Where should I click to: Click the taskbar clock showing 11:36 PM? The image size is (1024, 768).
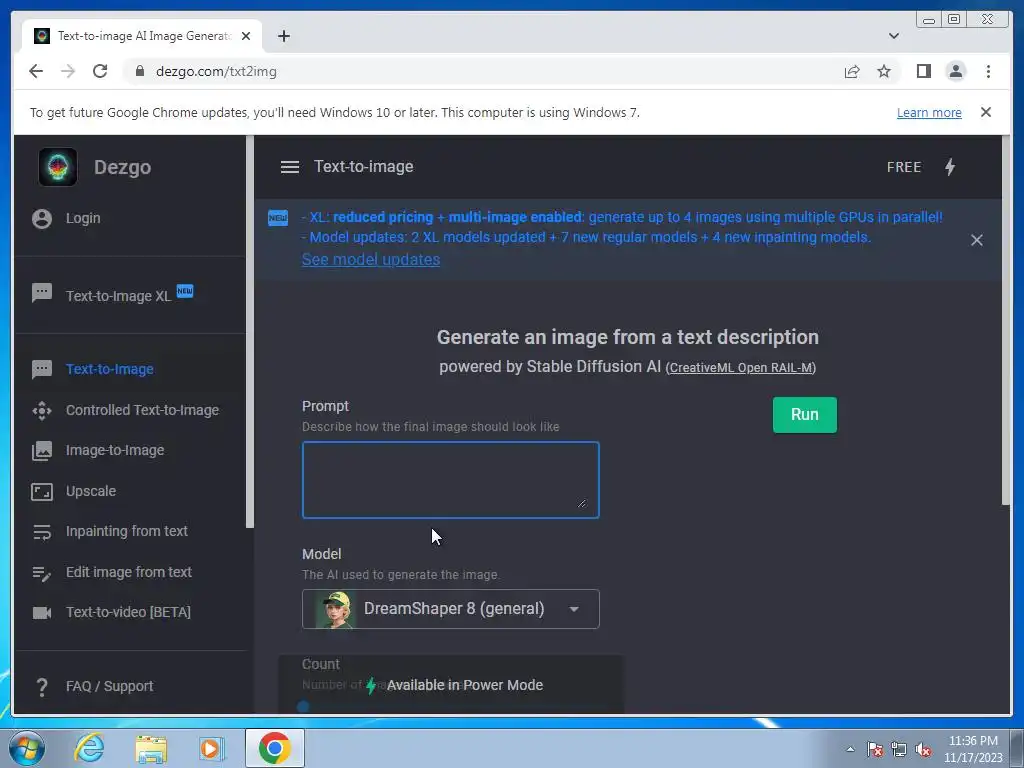973,749
